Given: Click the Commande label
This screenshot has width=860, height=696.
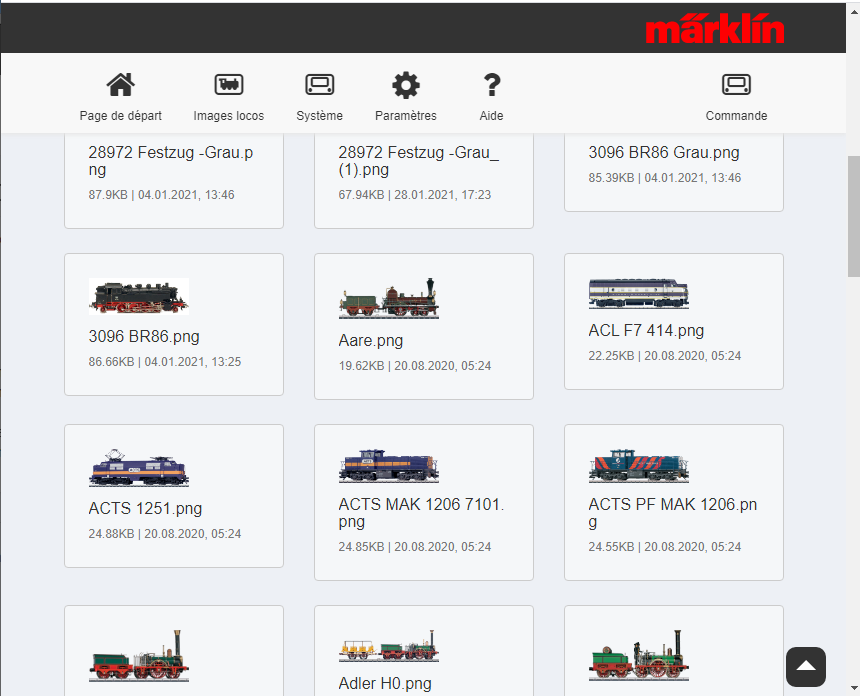Looking at the screenshot, I should tap(736, 116).
